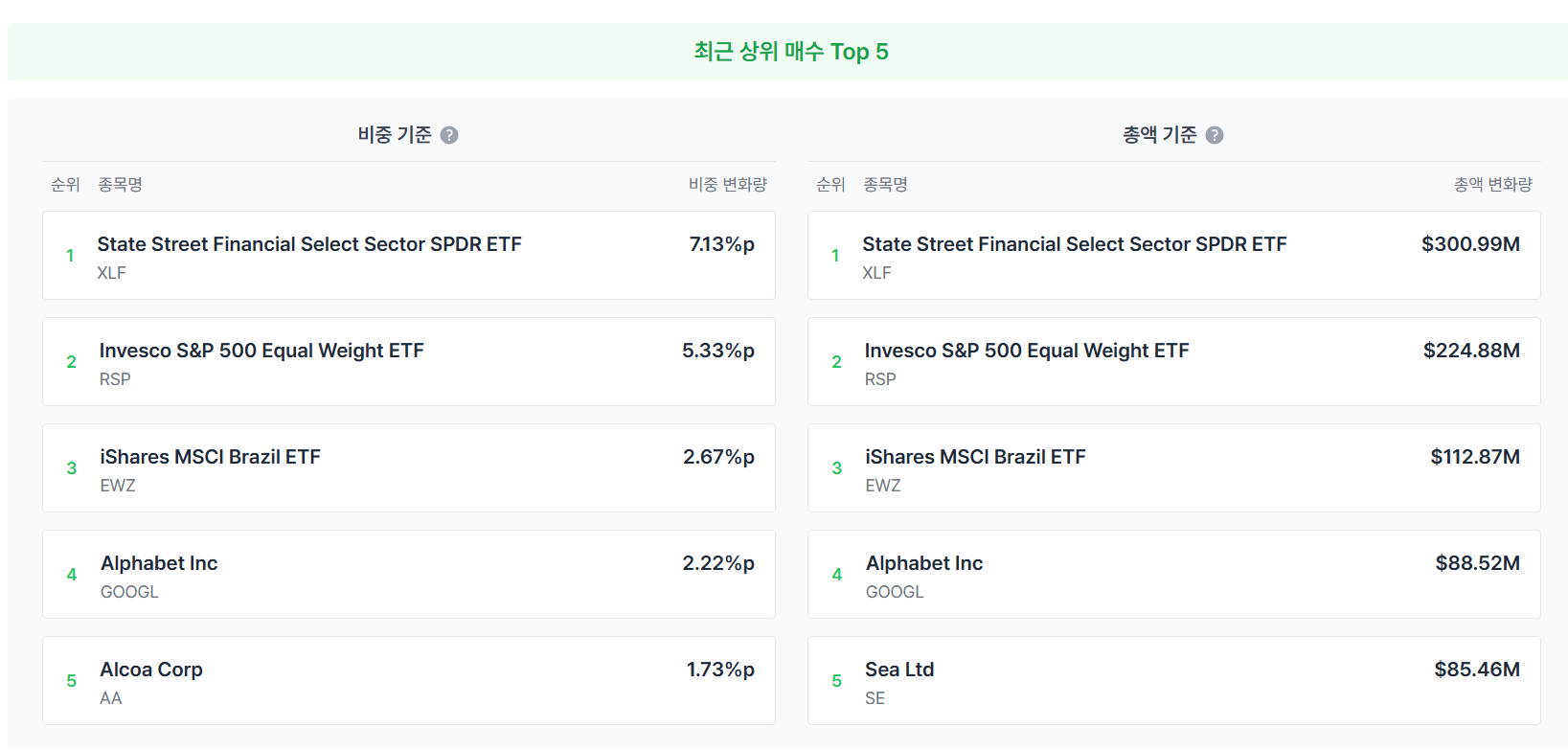This screenshot has height=750, width=1568.
Task: Click the 총액 변화량 column header
Action: click(x=1493, y=185)
